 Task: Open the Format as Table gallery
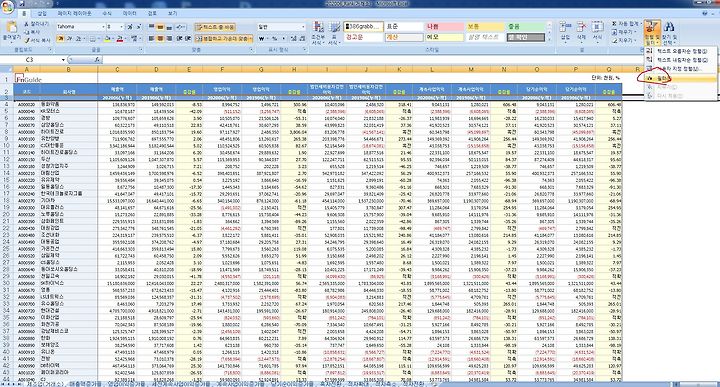point(334,32)
